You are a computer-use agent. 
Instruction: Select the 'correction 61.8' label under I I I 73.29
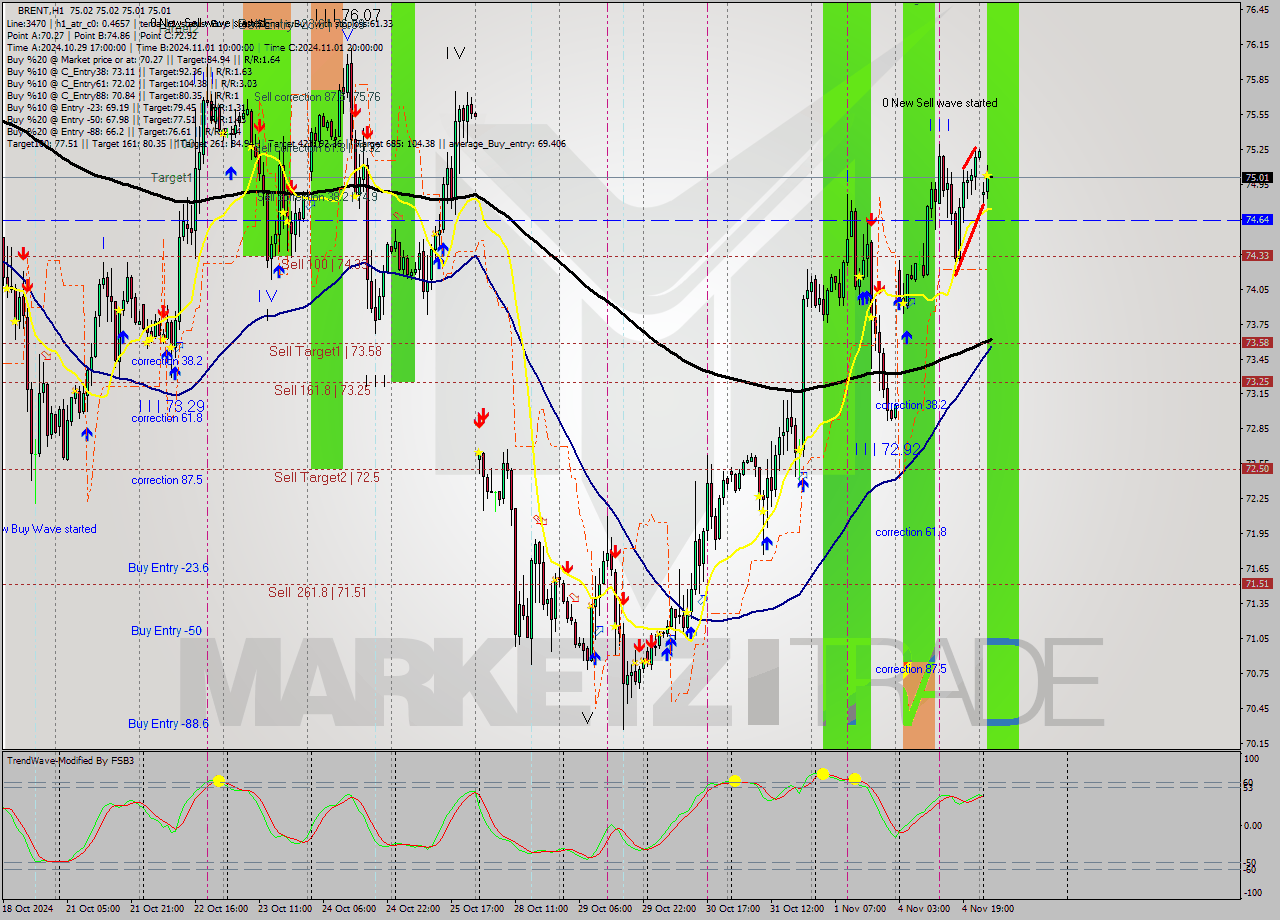[x=167, y=418]
